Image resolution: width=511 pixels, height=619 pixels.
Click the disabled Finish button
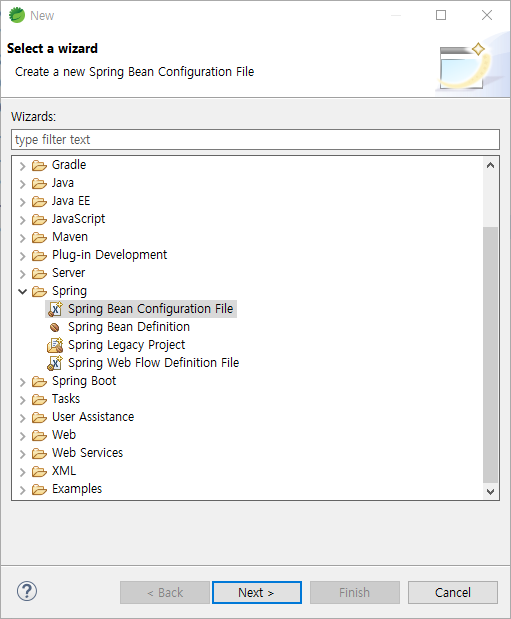tap(355, 593)
